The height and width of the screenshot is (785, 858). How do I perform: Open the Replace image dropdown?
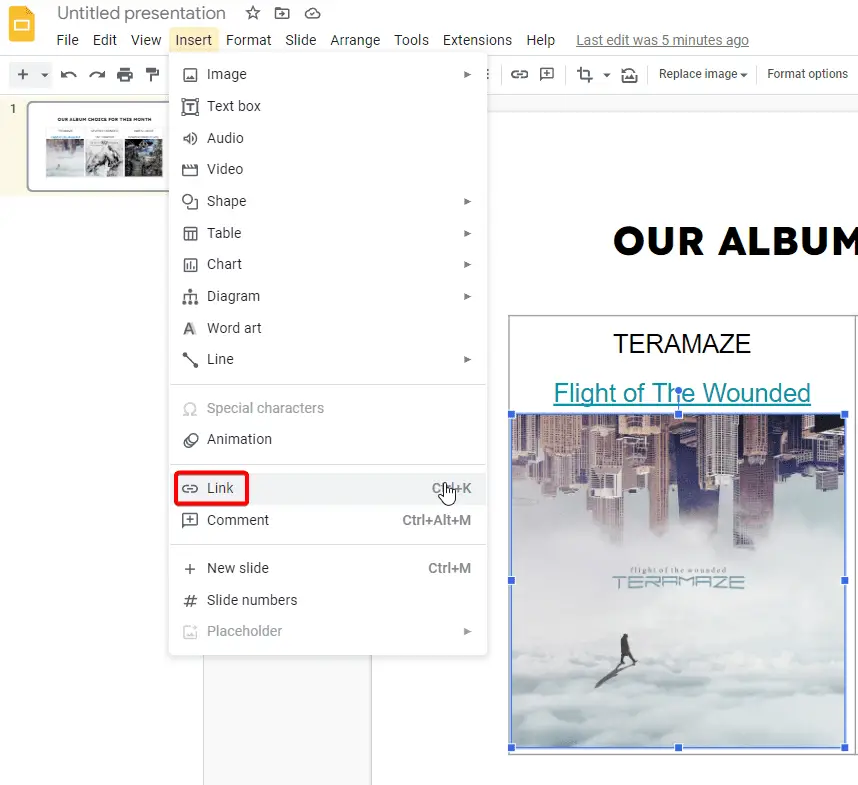click(x=703, y=74)
